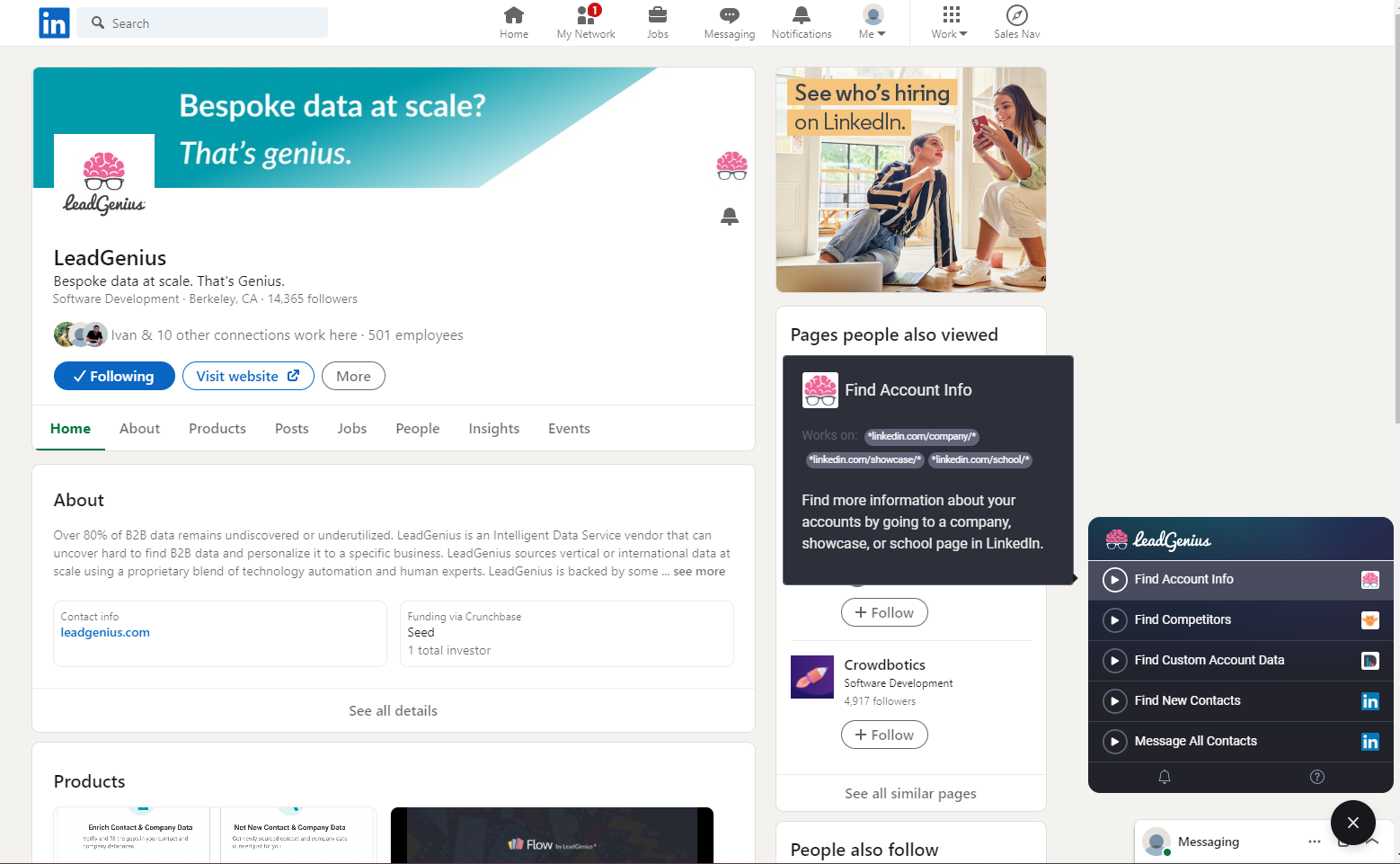Open the More options dropdown button
Screen dimensions: 1400x864
(x=353, y=376)
